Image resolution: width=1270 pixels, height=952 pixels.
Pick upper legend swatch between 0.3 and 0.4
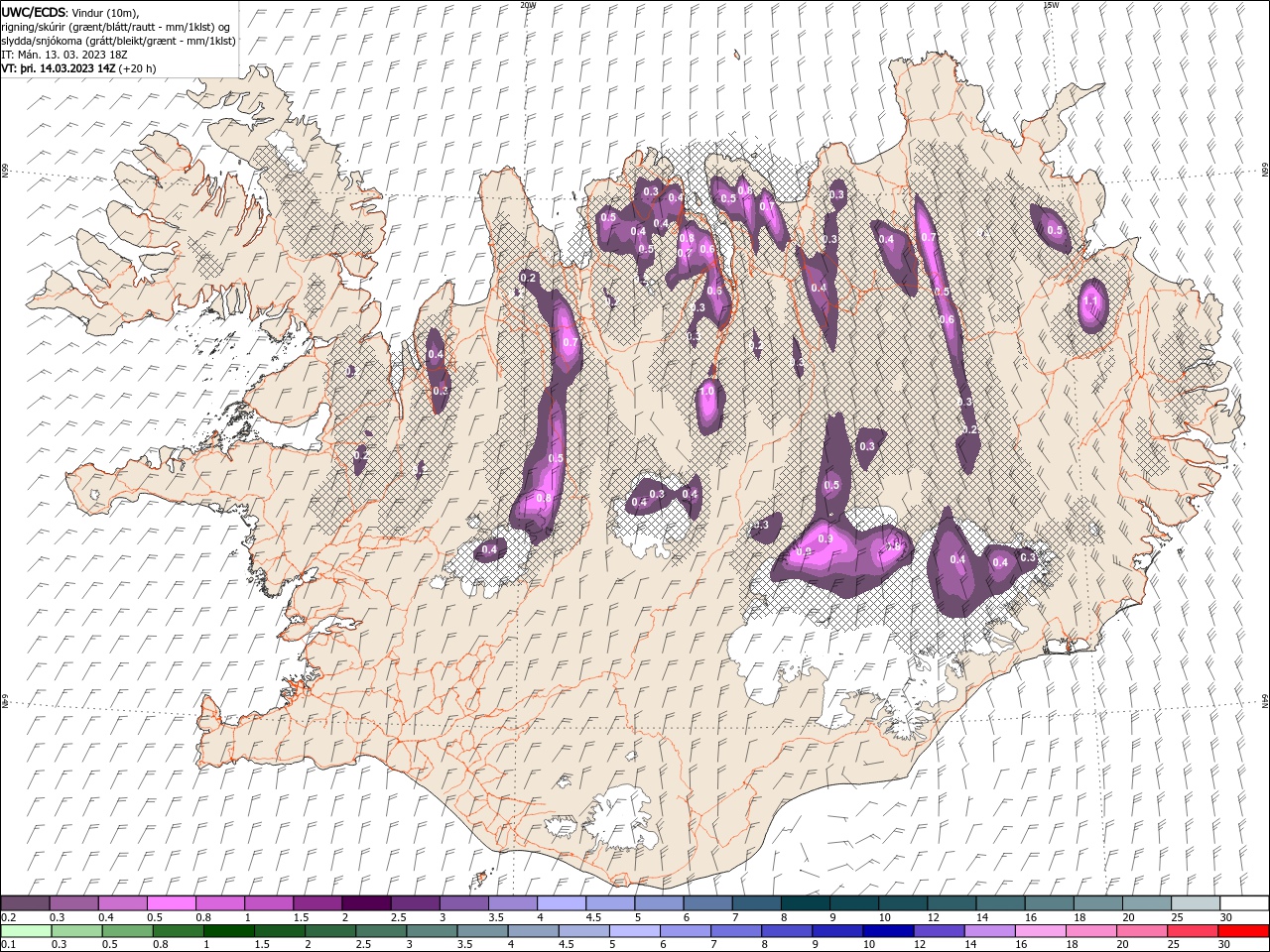coord(73,903)
